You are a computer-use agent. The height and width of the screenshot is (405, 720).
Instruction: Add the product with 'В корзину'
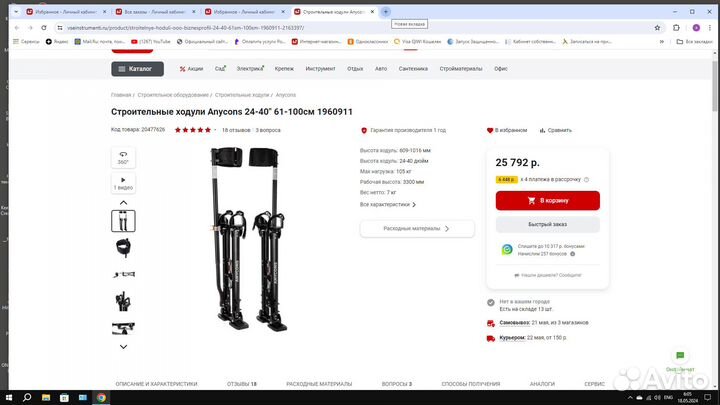click(547, 201)
